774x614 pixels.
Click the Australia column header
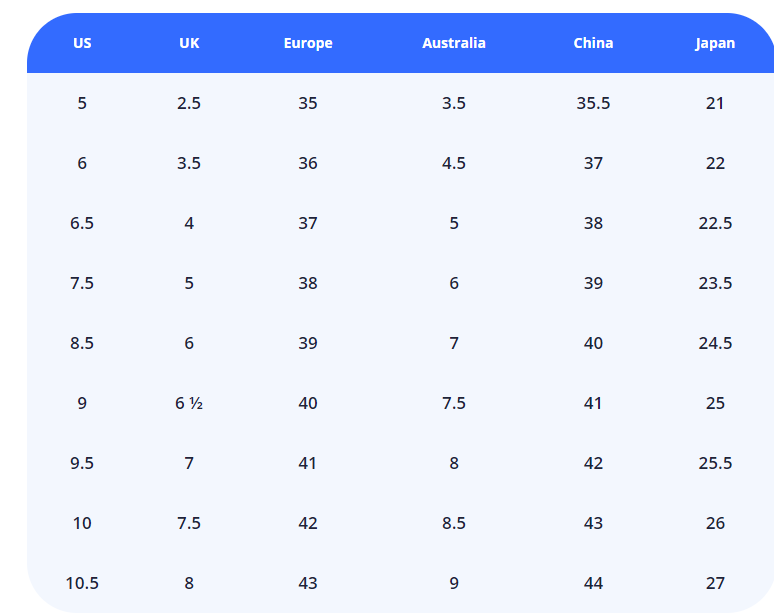click(454, 43)
